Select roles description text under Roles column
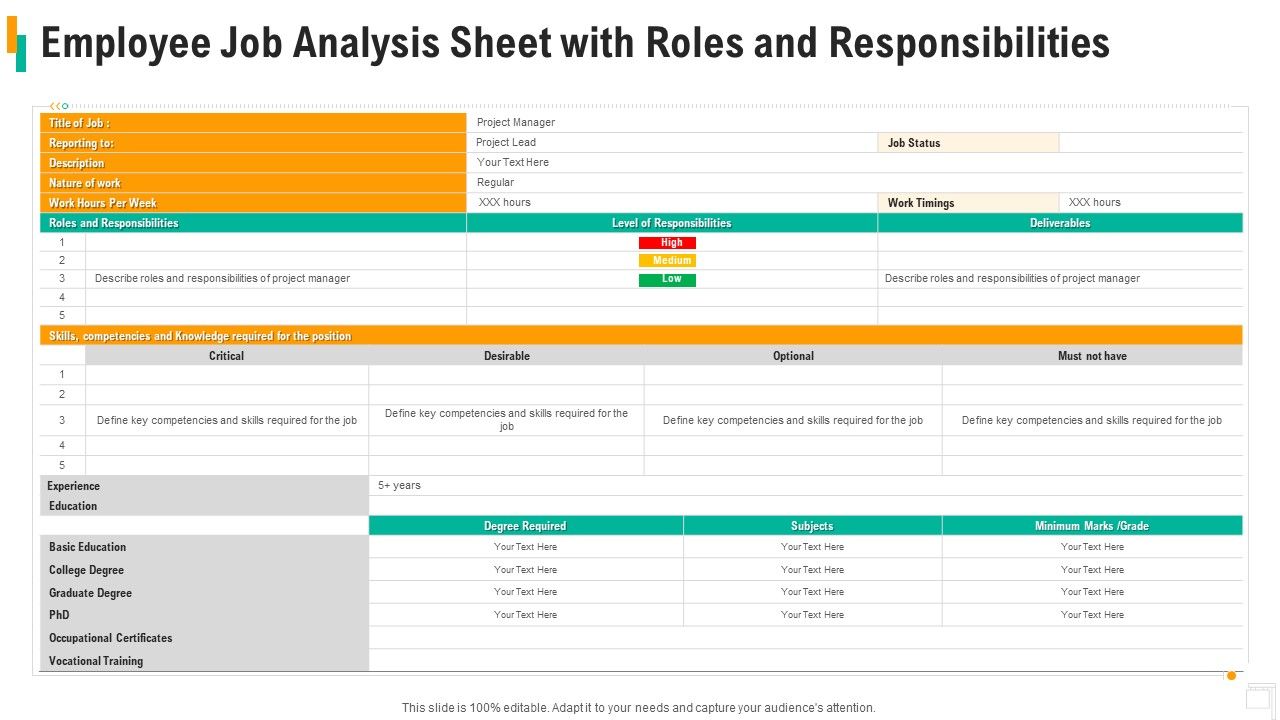This screenshot has height=720, width=1280. pos(222,278)
